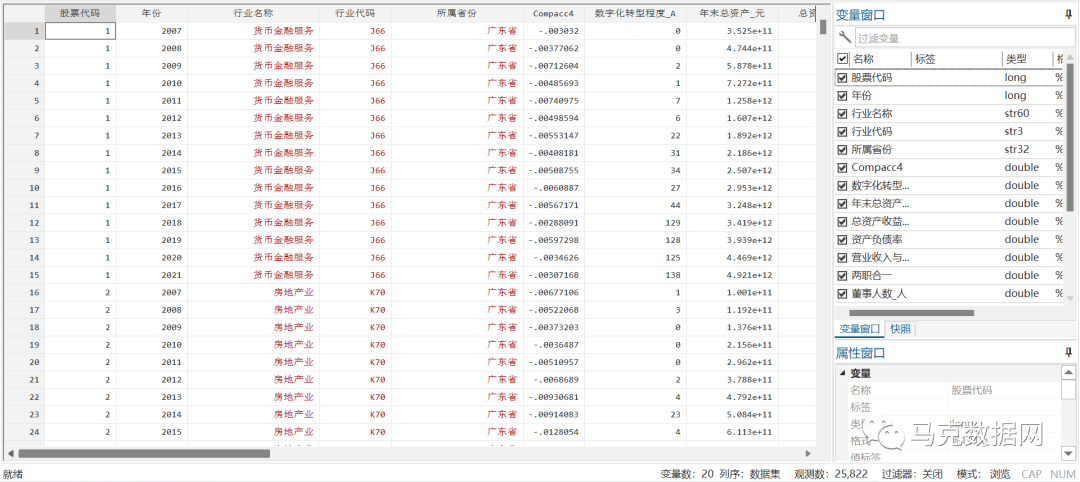Click the variable list vertical scrollbar thumb
The image size is (1080, 482).
tap(1070, 138)
